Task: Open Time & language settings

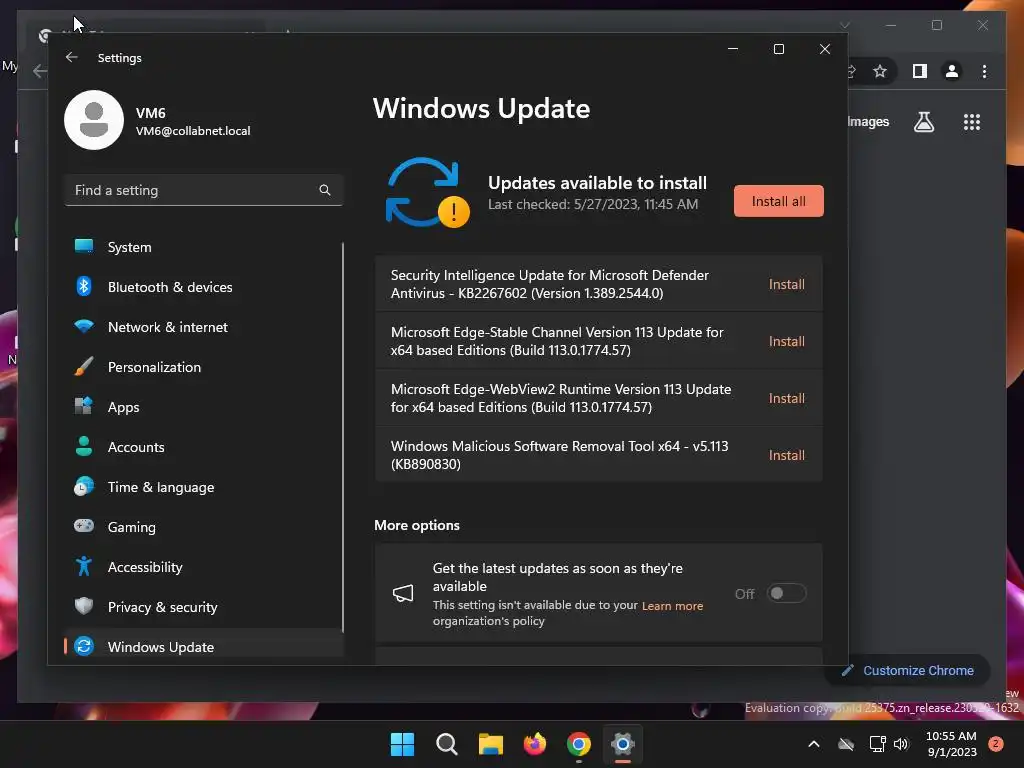Action: 203,487
